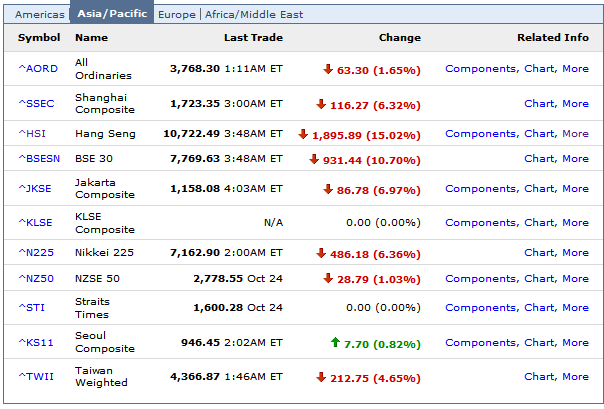Open the ^NZ50 symbol link
Image resolution: width=604 pixels, height=409 pixels.
36,278
